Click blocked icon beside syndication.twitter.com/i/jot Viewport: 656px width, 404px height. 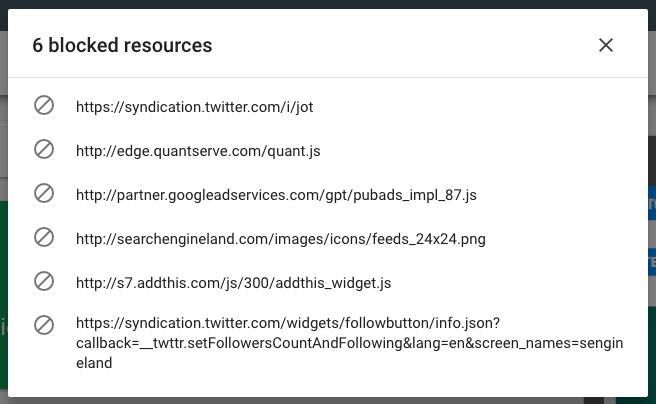point(44,105)
